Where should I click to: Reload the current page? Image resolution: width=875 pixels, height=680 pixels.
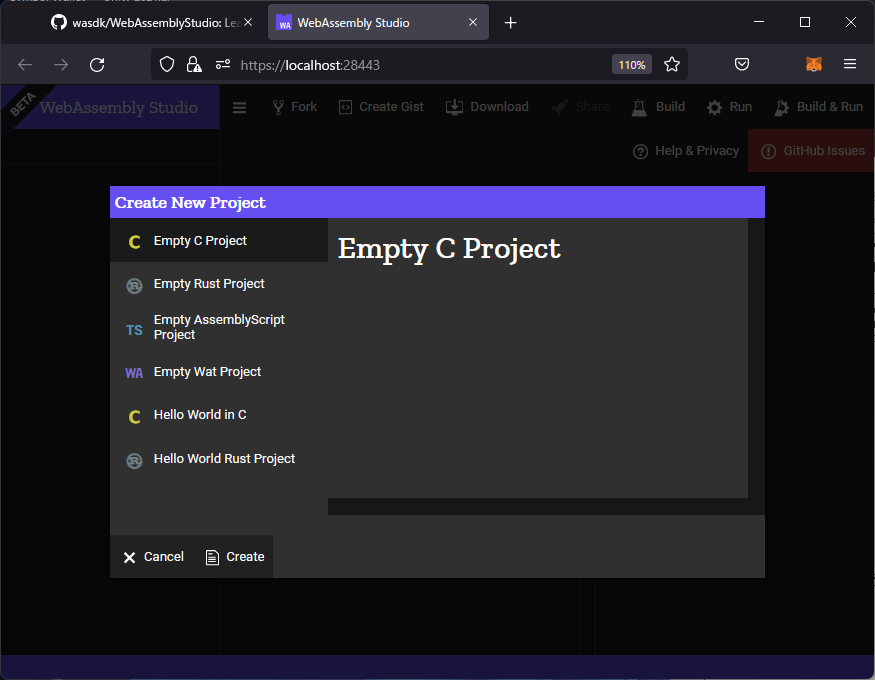97,65
